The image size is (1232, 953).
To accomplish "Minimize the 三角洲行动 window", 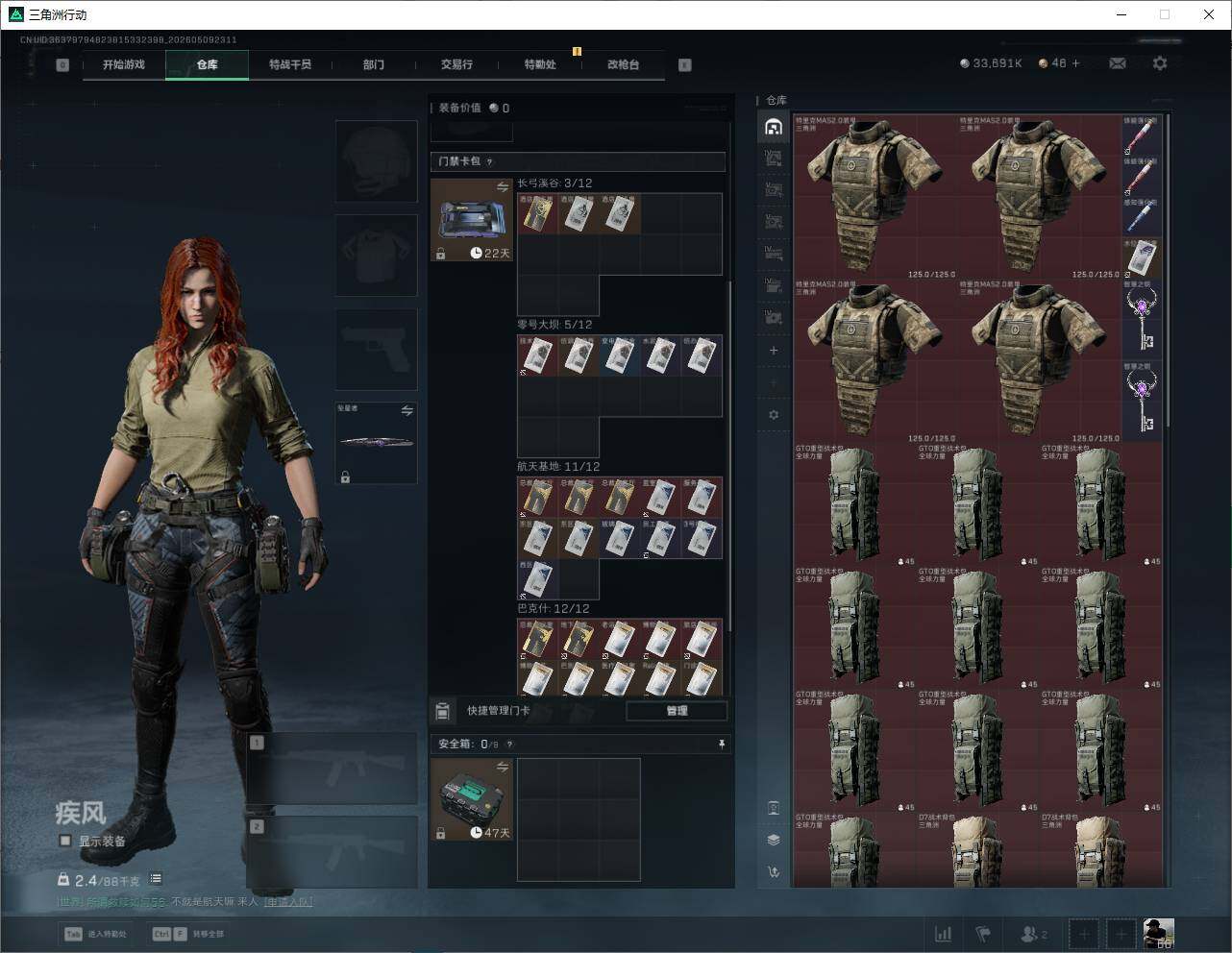I will pyautogui.click(x=1121, y=14).
